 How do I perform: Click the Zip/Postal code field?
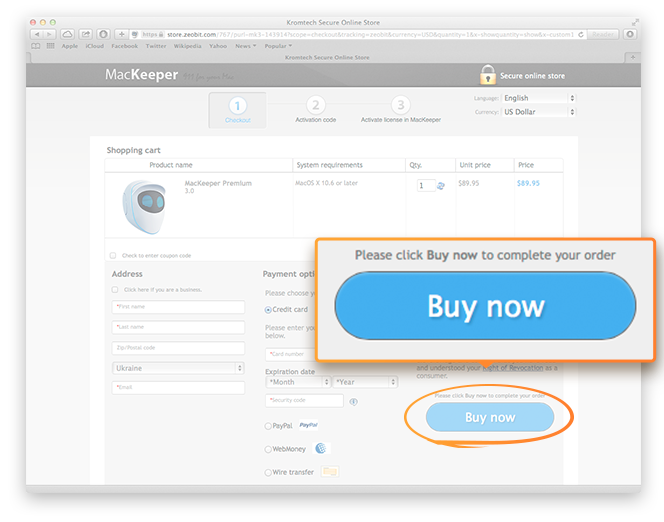[178, 348]
